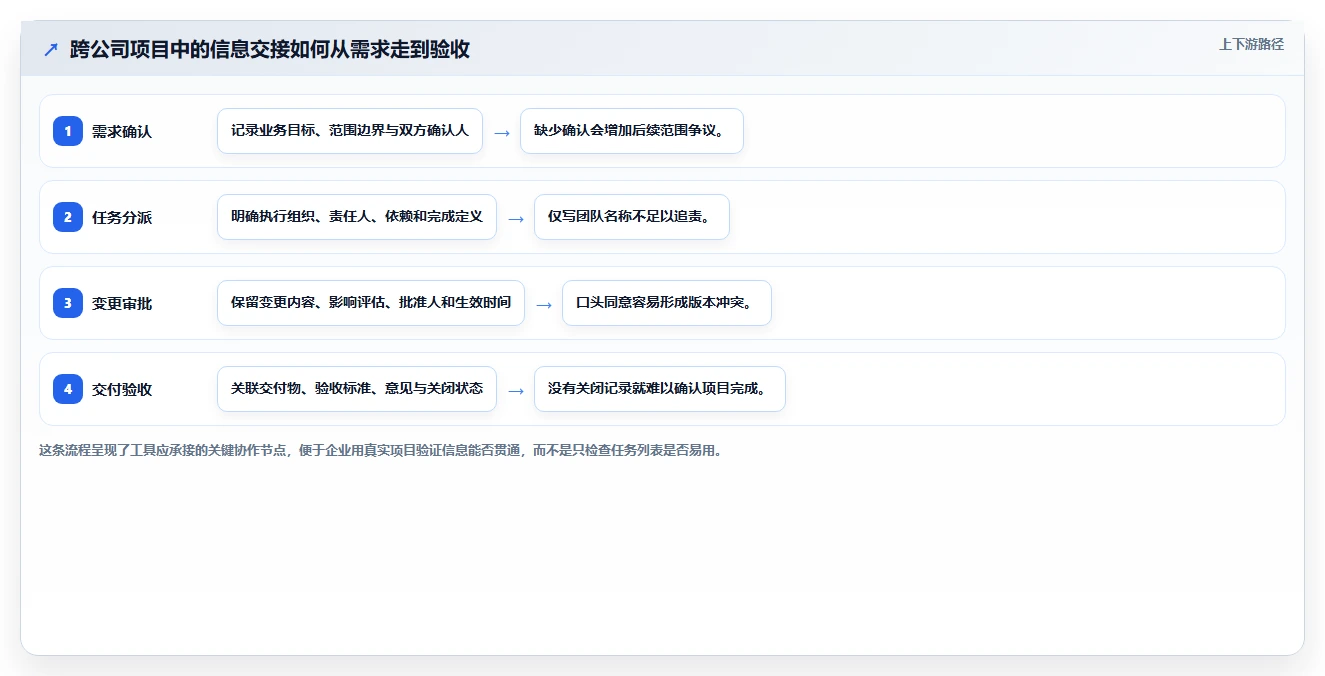
Task: Click the arrow in the 需求确认 row
Action: click(502, 132)
